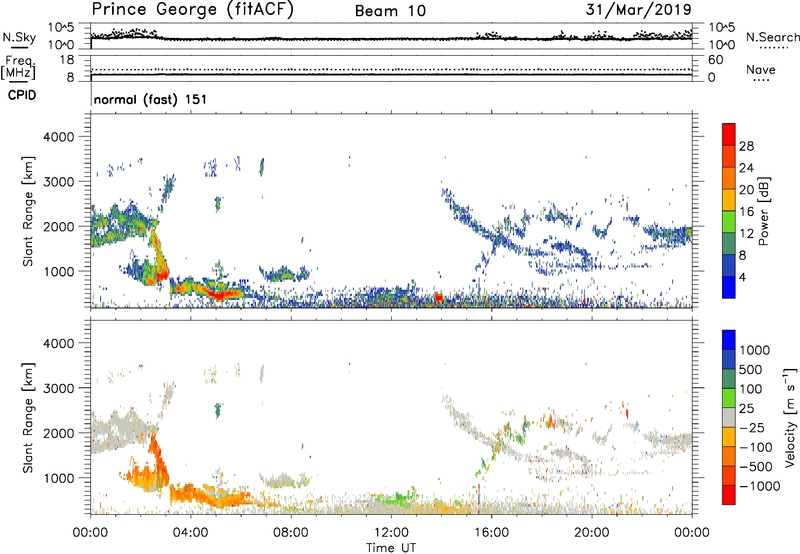Select the "N.Search" legend label

pos(772,37)
